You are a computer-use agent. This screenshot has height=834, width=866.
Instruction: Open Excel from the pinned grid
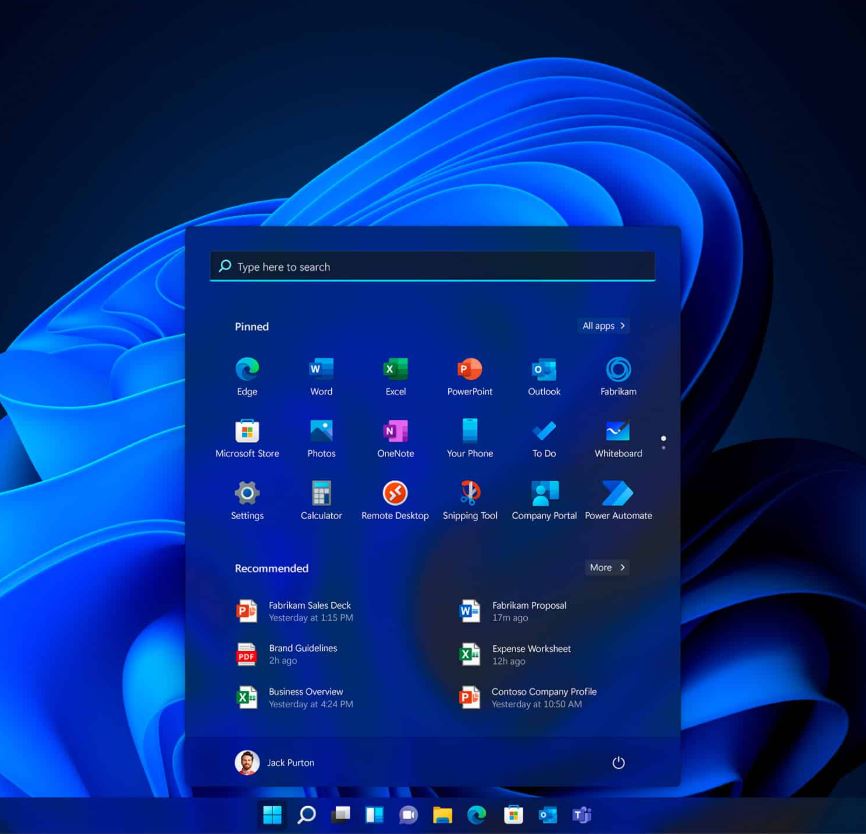click(395, 371)
